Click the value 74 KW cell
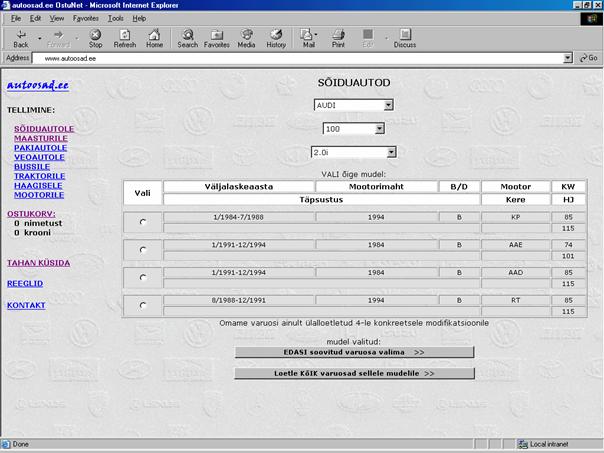604x453 pixels. coord(568,245)
